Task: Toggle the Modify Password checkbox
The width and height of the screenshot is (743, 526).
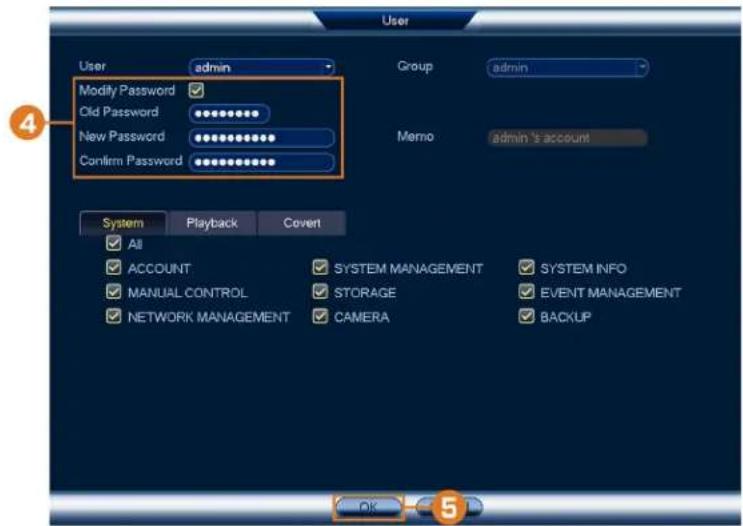Action: (196, 90)
